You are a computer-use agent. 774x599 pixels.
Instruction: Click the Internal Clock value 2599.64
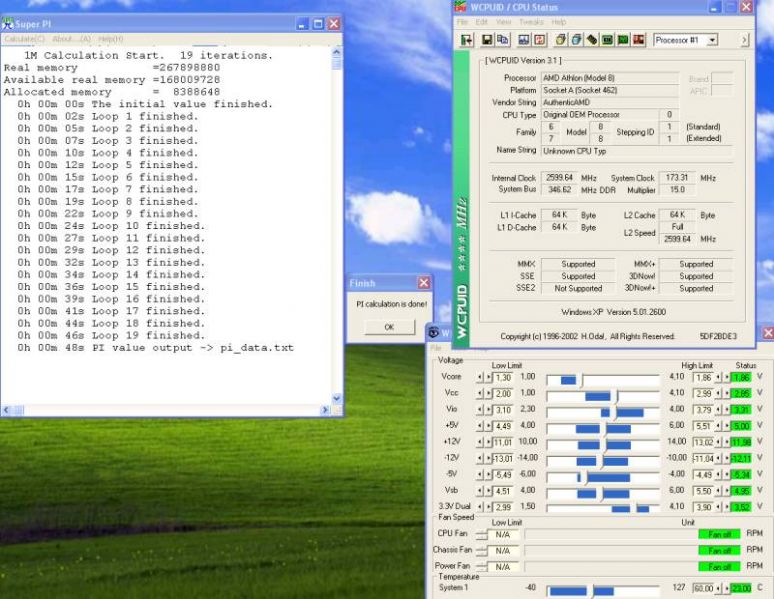[x=559, y=178]
